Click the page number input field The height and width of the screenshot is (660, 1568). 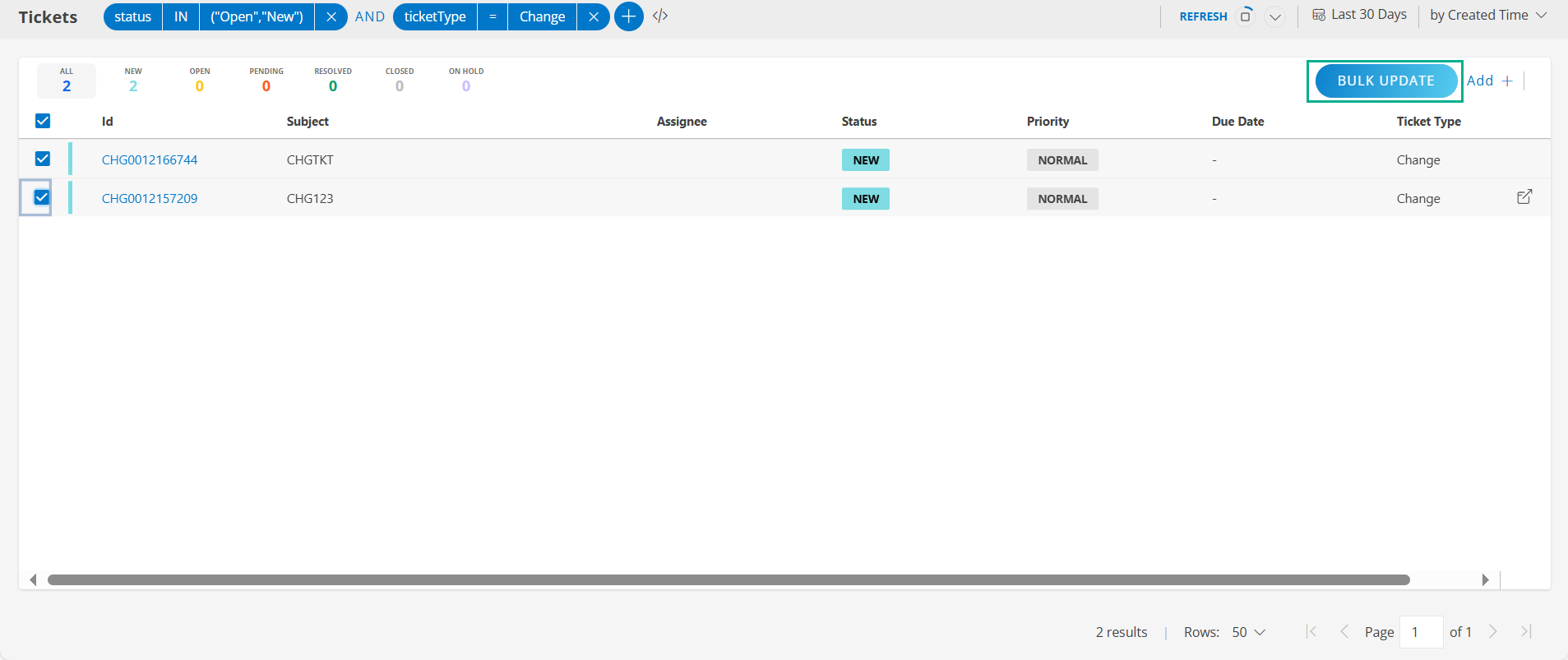coord(1422,632)
